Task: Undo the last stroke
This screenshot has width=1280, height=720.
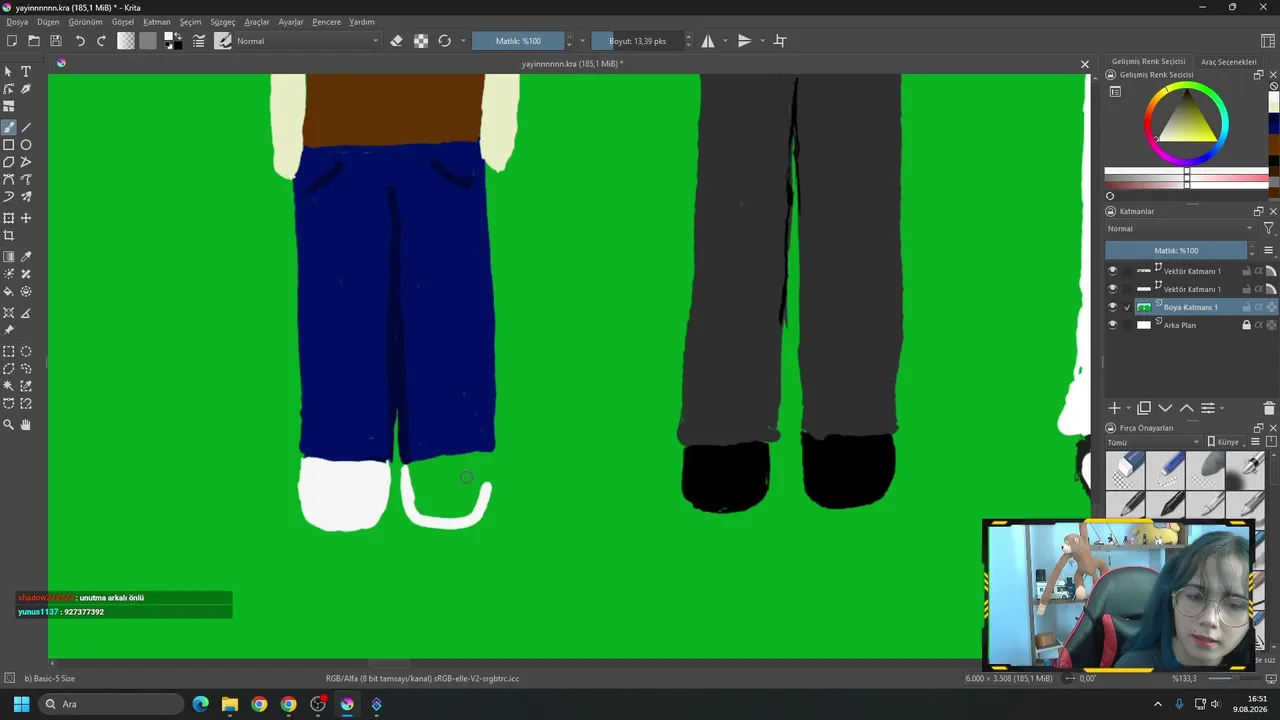Action: click(80, 41)
